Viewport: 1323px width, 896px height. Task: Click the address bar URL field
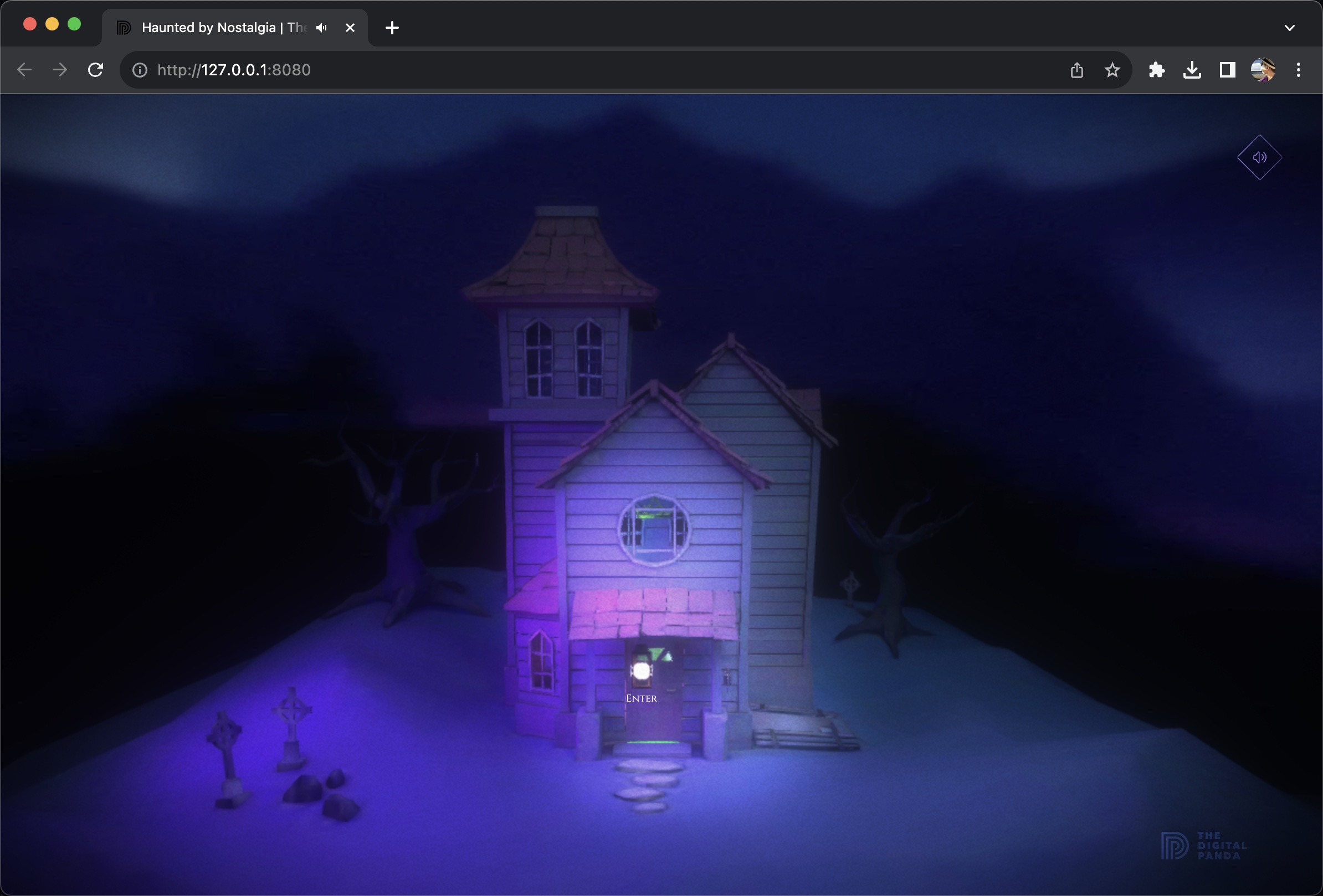512,70
